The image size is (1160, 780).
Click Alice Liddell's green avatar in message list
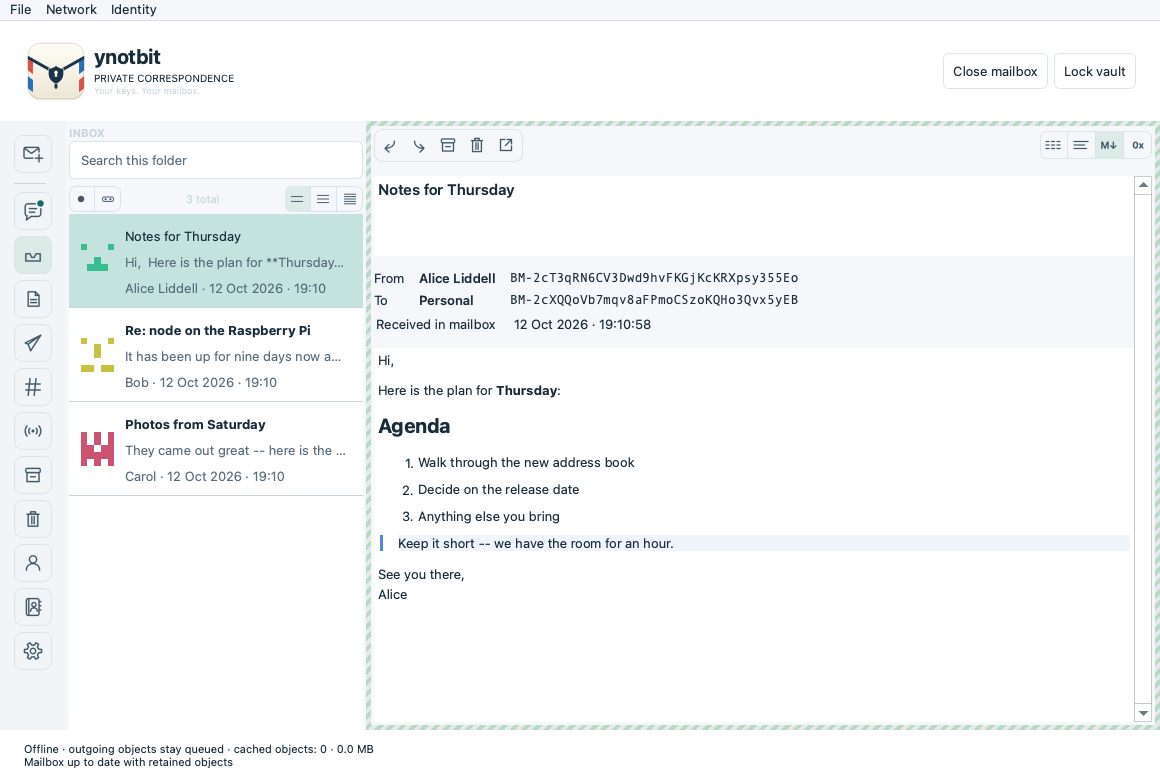(98, 257)
